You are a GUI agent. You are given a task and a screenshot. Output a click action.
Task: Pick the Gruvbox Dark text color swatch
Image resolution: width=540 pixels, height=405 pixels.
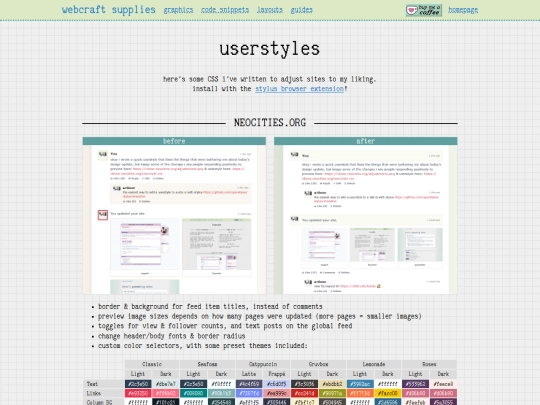click(332, 384)
